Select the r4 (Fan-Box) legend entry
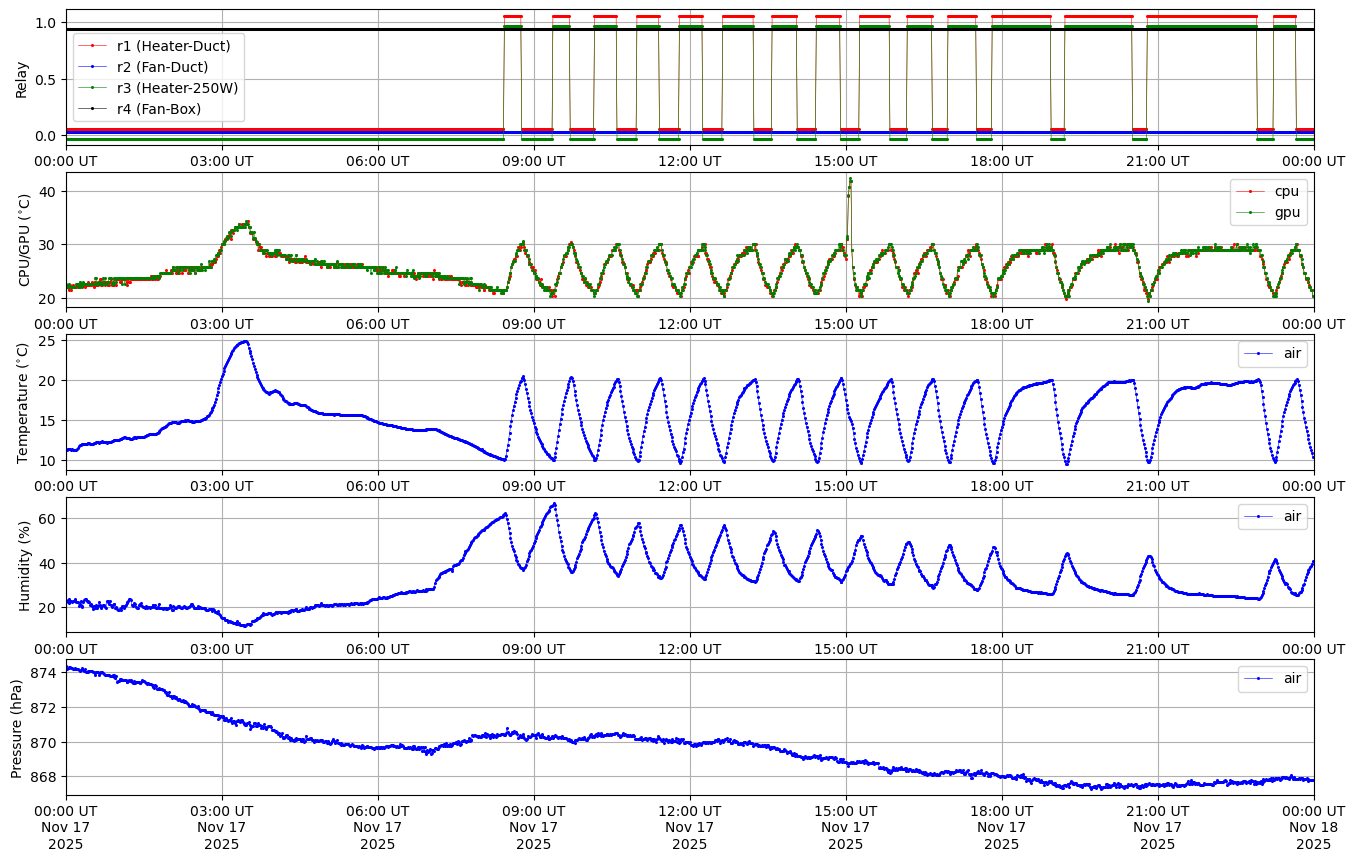Screen dimensions: 1355x861 click(x=159, y=109)
